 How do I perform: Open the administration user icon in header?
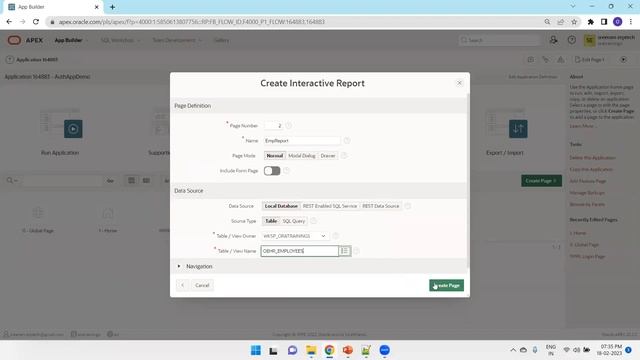coord(553,40)
